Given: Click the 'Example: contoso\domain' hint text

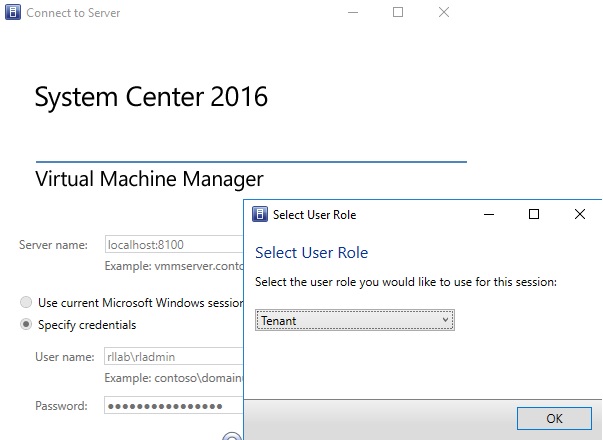Looking at the screenshot, I should [174, 378].
